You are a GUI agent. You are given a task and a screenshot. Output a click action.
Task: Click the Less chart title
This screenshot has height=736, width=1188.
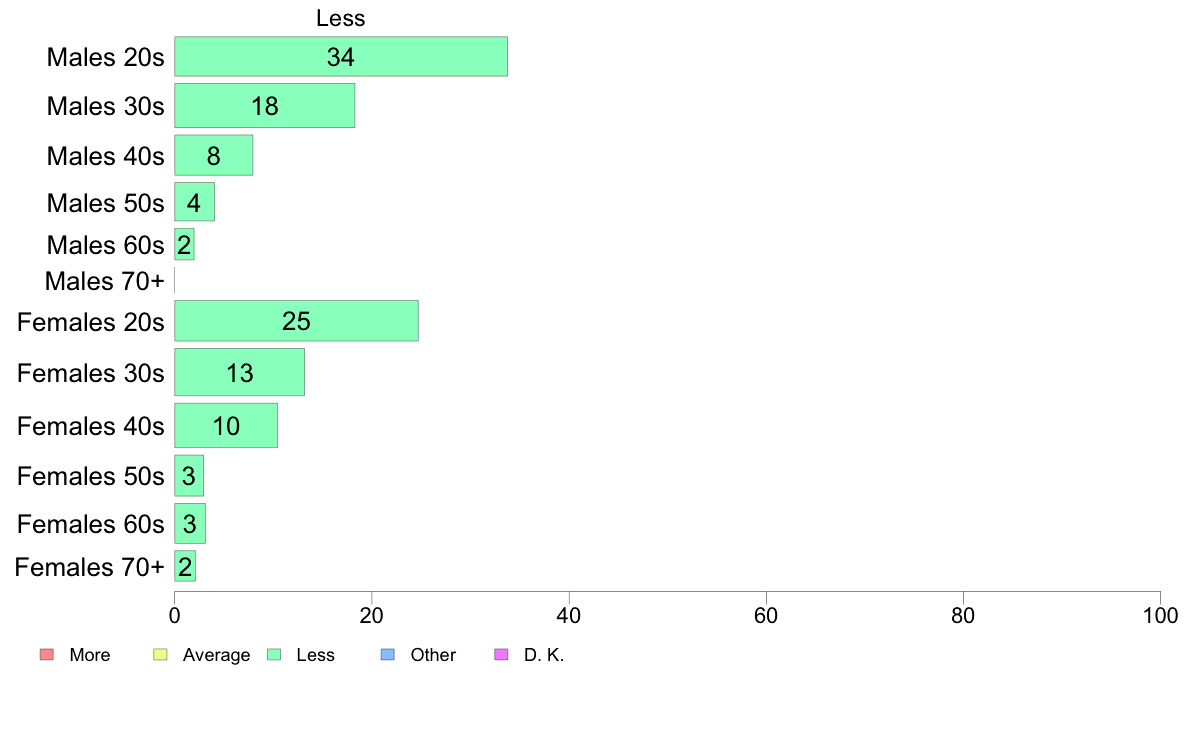click(x=341, y=18)
